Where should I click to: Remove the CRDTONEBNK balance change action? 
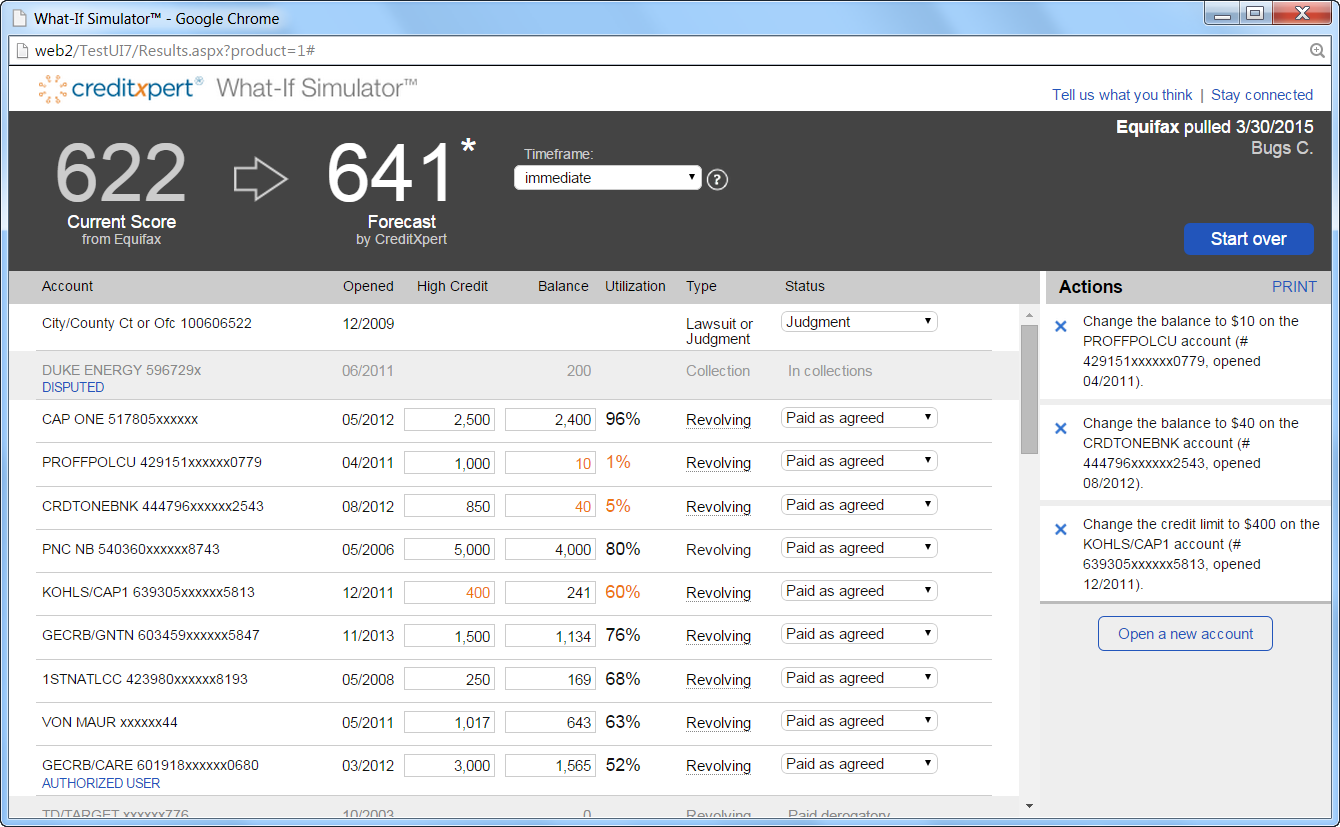pyautogui.click(x=1061, y=428)
